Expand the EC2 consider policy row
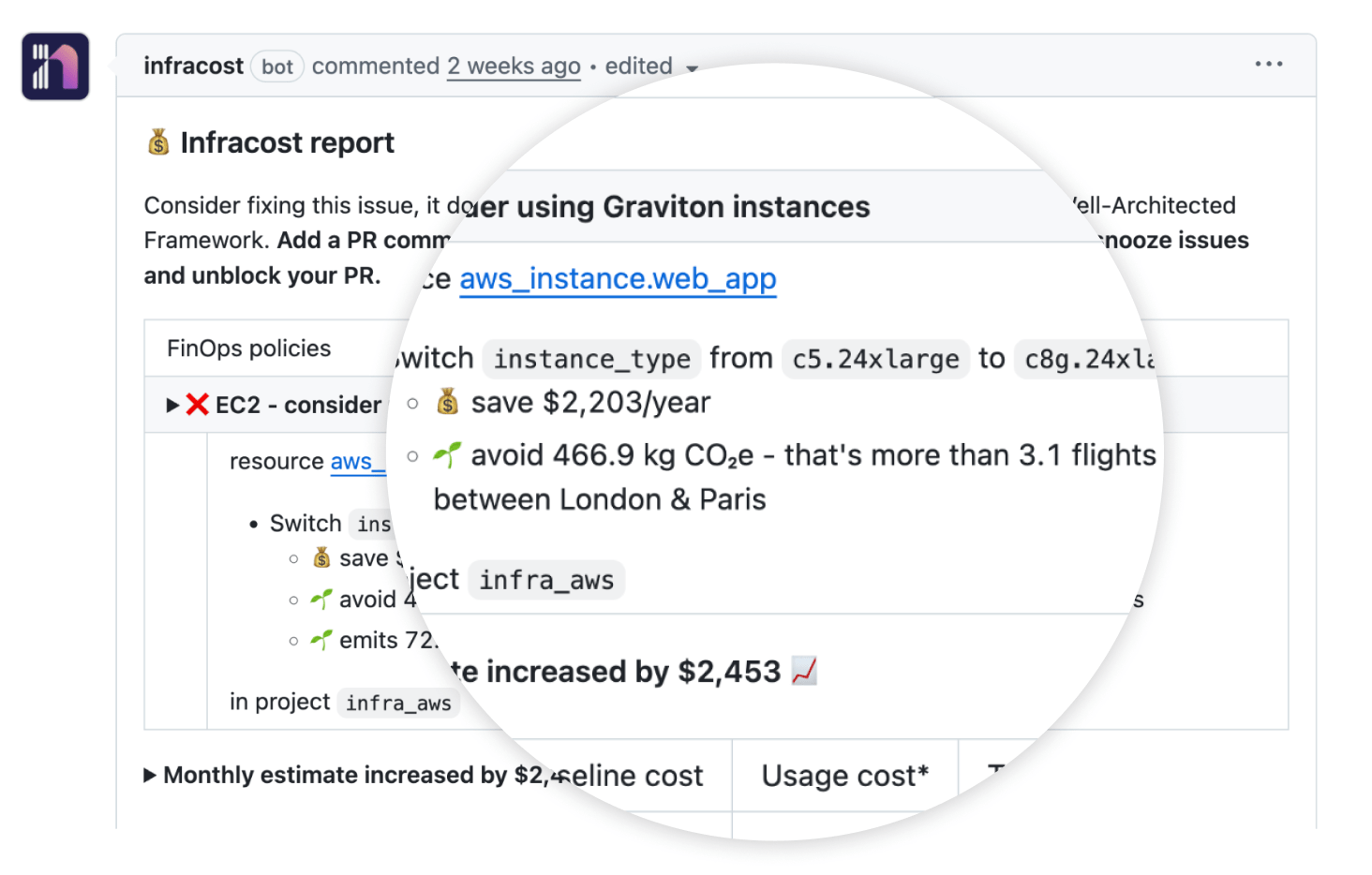1372x875 pixels. point(171,405)
